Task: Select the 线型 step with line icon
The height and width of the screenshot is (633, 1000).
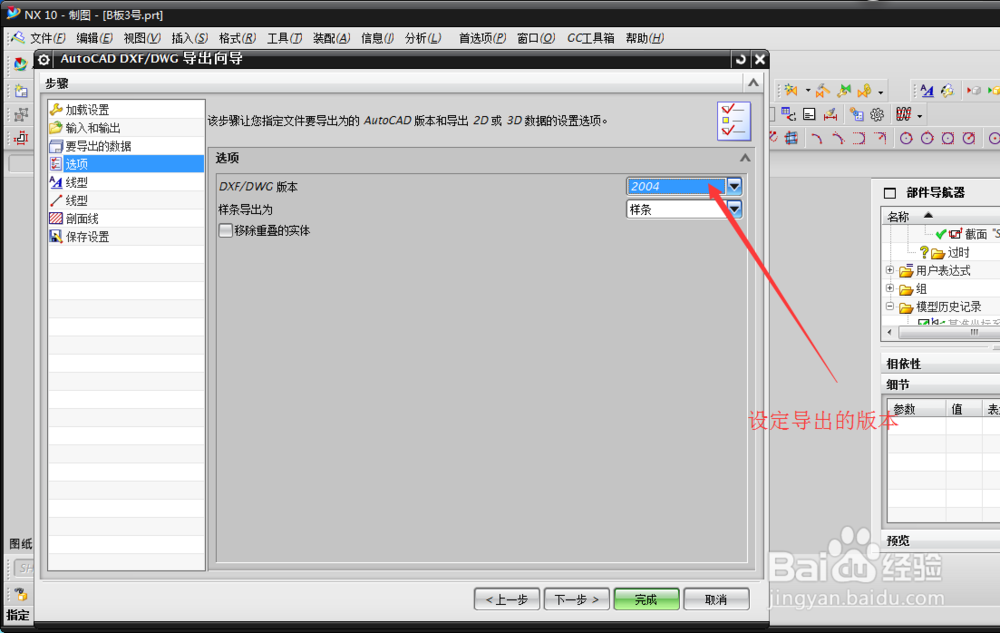Action: pos(126,200)
